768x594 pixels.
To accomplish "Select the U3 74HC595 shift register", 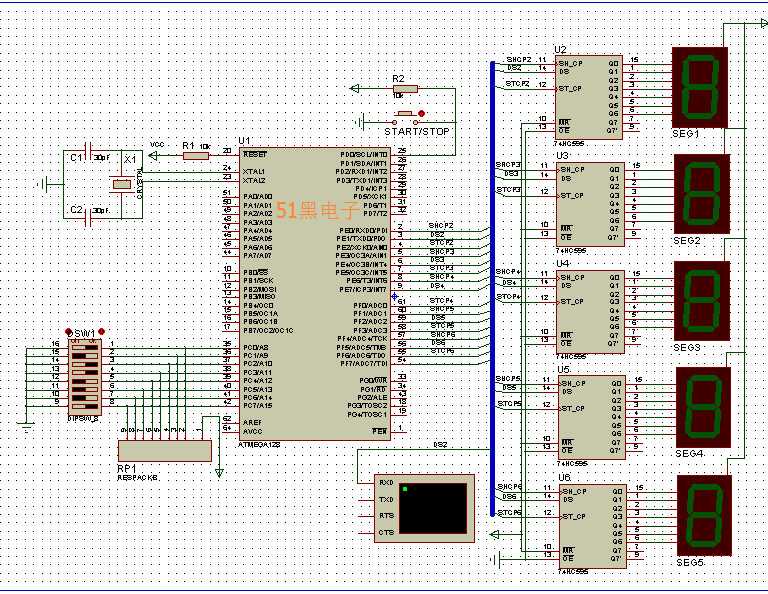I will [591, 204].
